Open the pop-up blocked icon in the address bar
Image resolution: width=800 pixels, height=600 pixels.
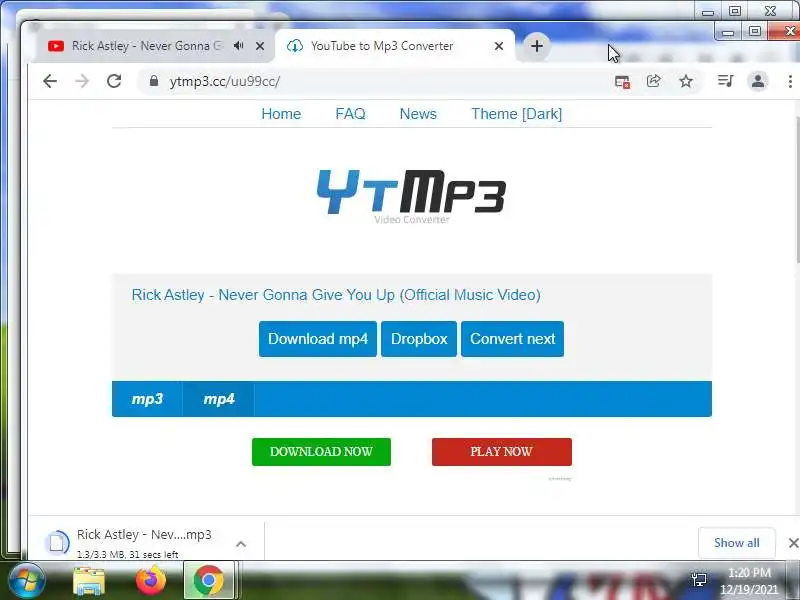[x=622, y=81]
